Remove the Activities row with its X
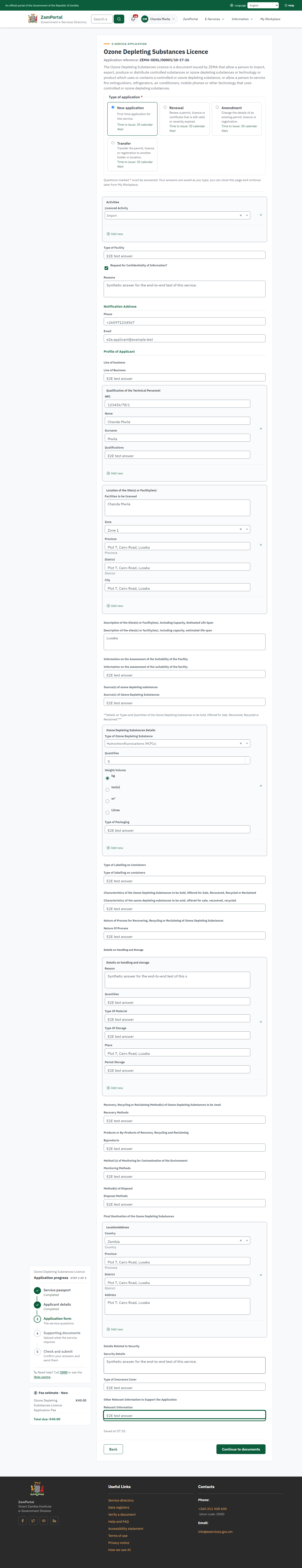302x1568 pixels. pos(261,215)
